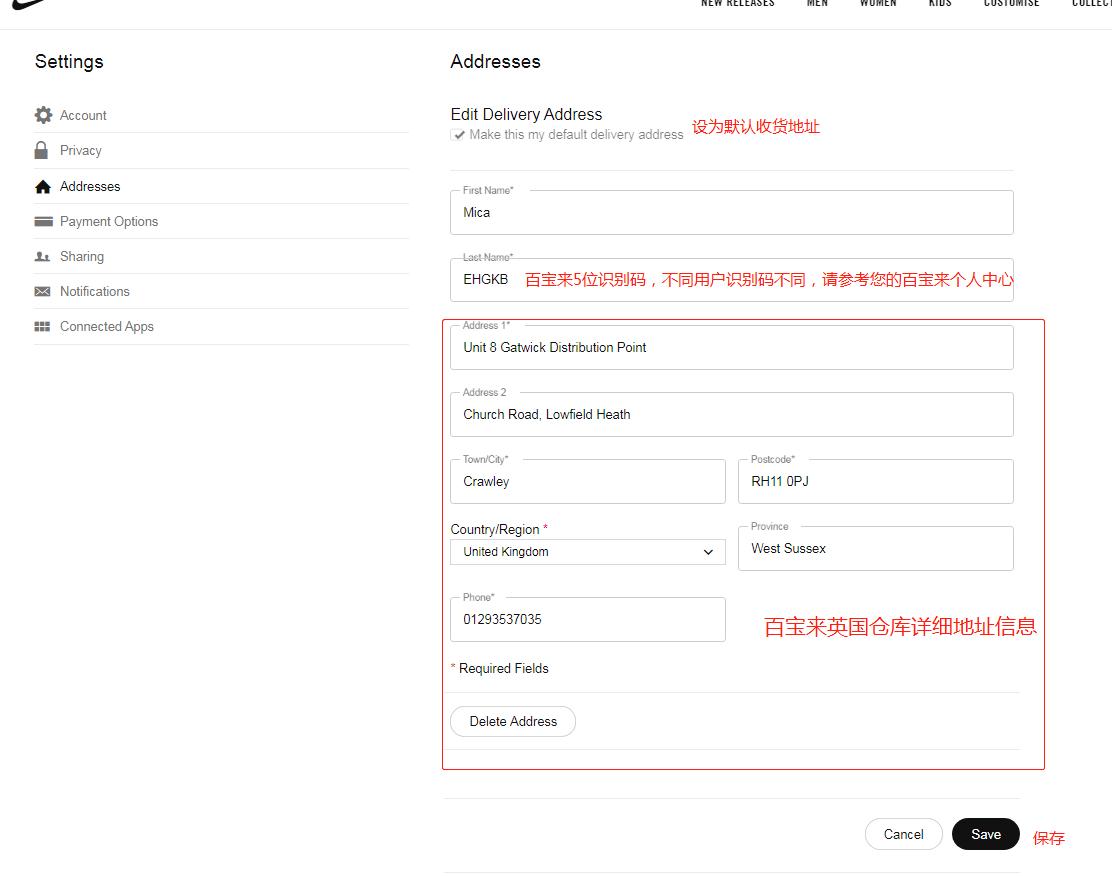Click the Delete Address button
Screen dimensions: 1112x876
[x=512, y=721]
